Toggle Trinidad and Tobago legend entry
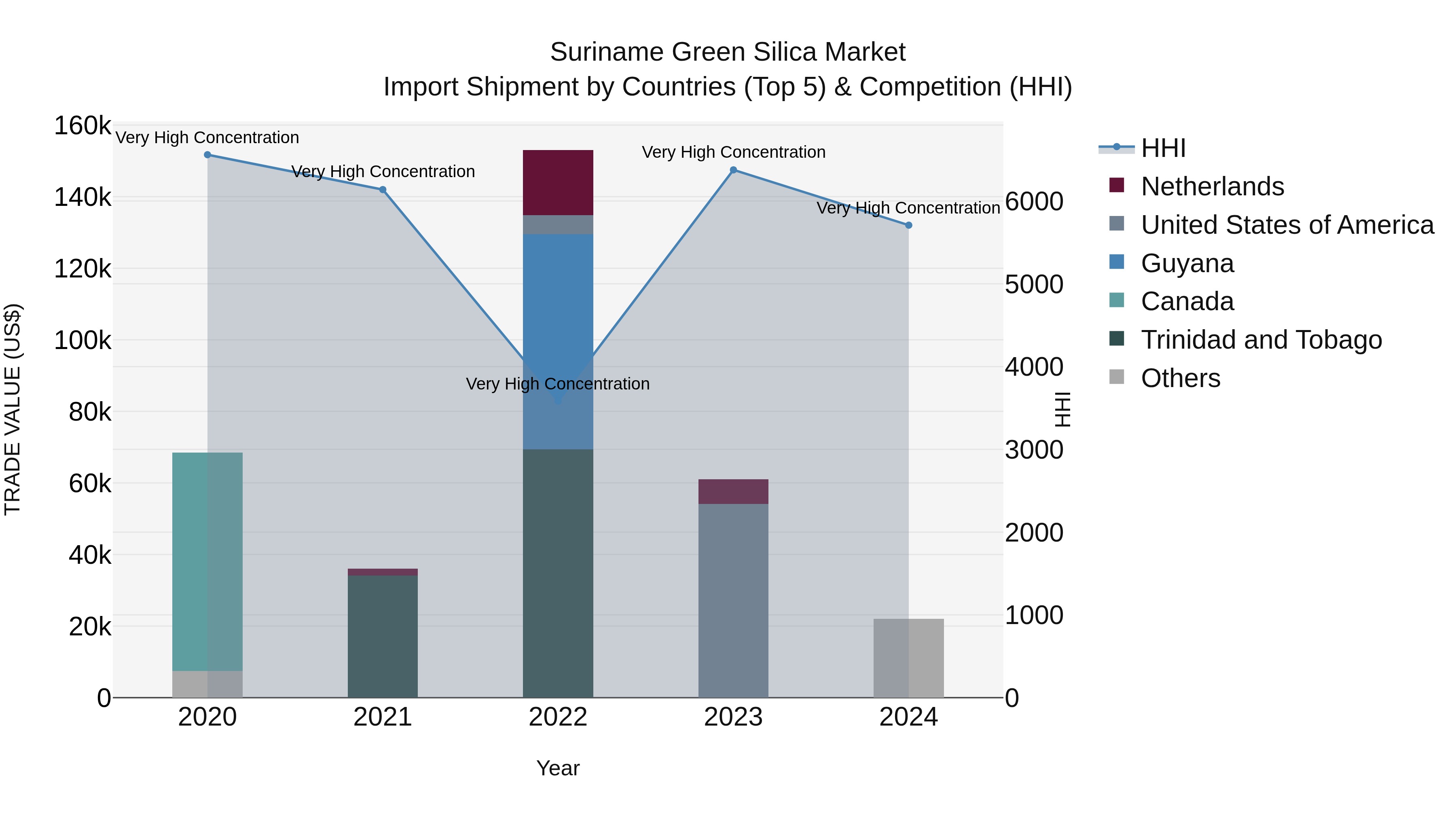Image resolution: width=1456 pixels, height=819 pixels. [1246, 340]
